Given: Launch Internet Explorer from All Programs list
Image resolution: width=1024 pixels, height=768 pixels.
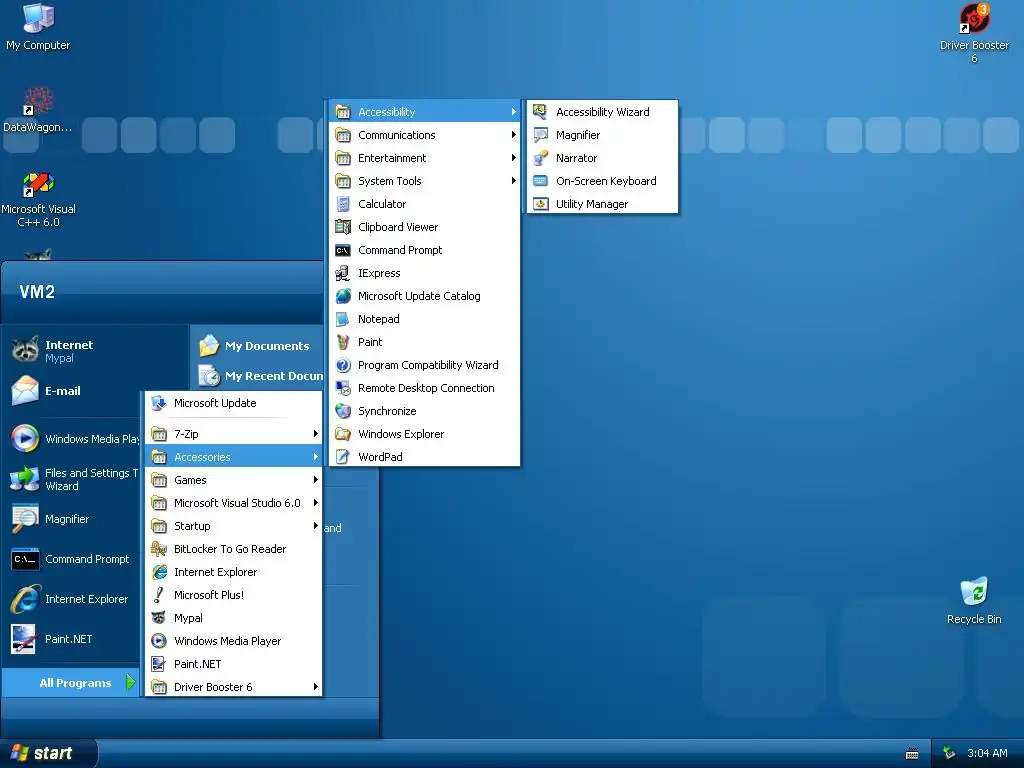Looking at the screenshot, I should pos(234,571).
